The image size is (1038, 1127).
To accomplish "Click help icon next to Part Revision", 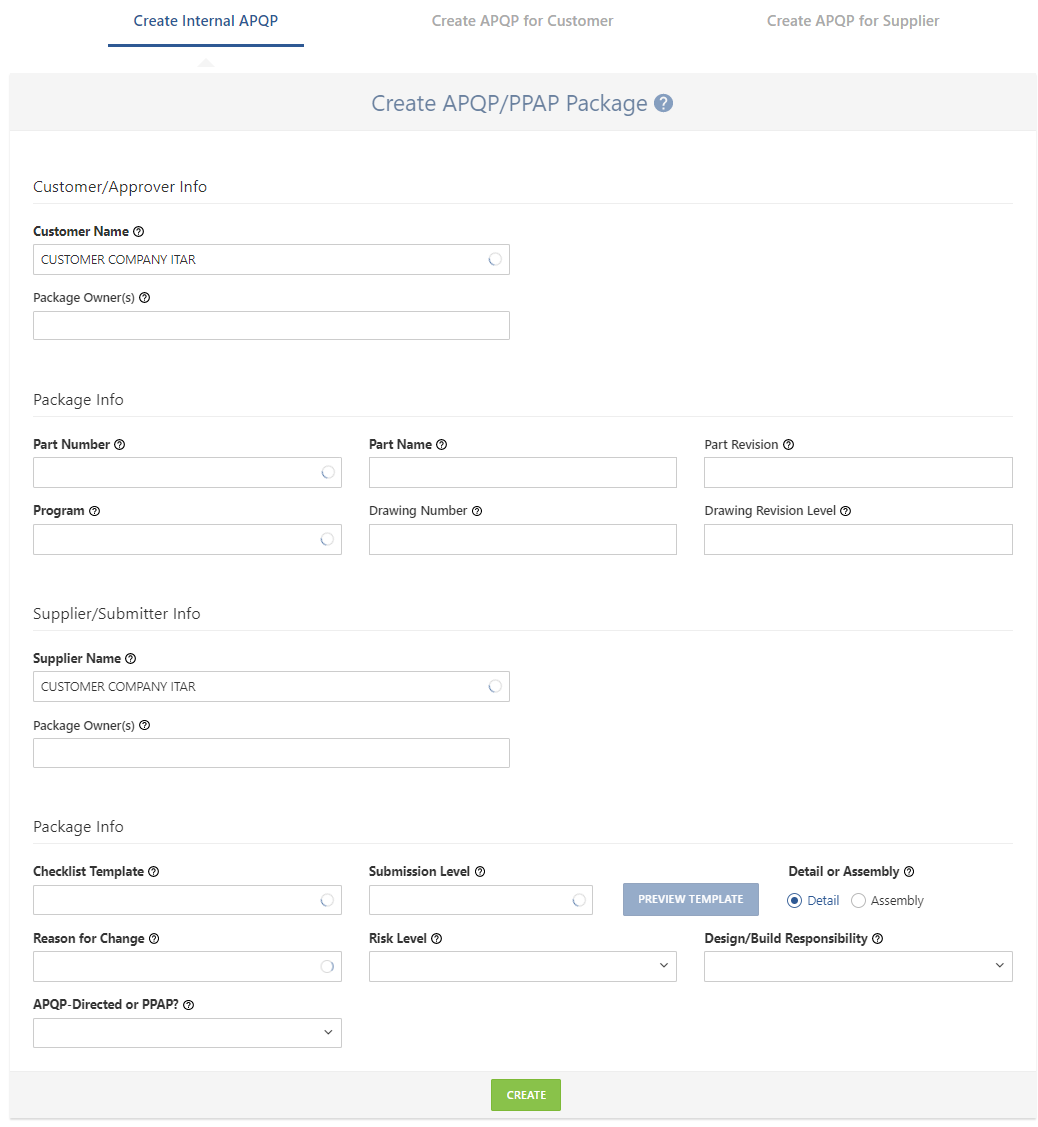I will tap(788, 444).
